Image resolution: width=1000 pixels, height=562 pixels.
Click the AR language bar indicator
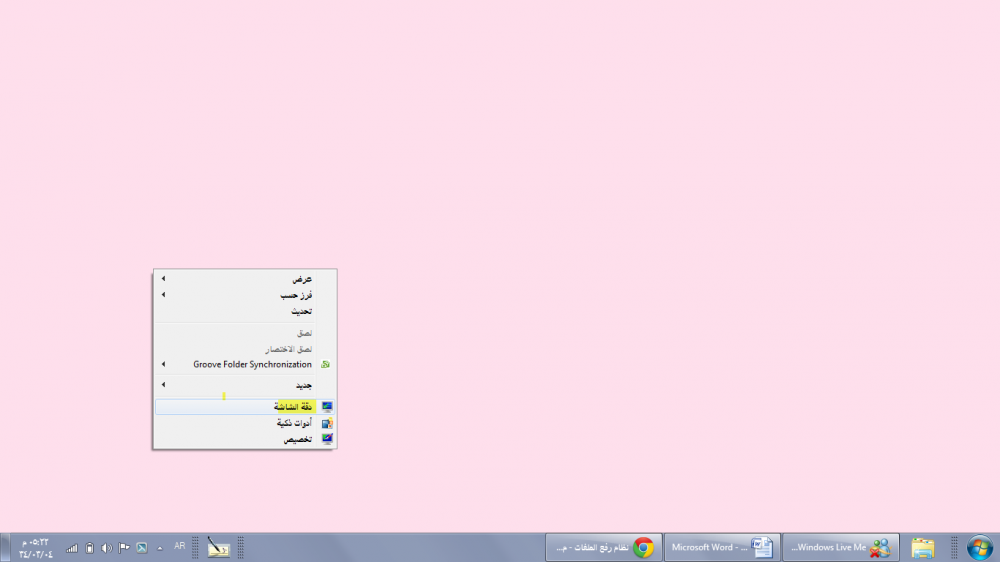pyautogui.click(x=180, y=546)
